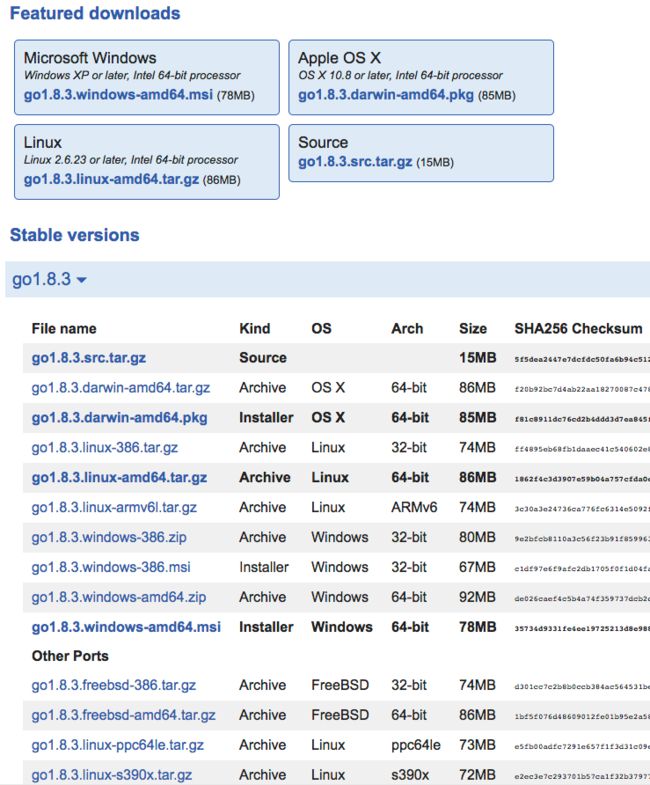This screenshot has height=785, width=650.
Task: Click the Other Ports label
Action: point(70,656)
